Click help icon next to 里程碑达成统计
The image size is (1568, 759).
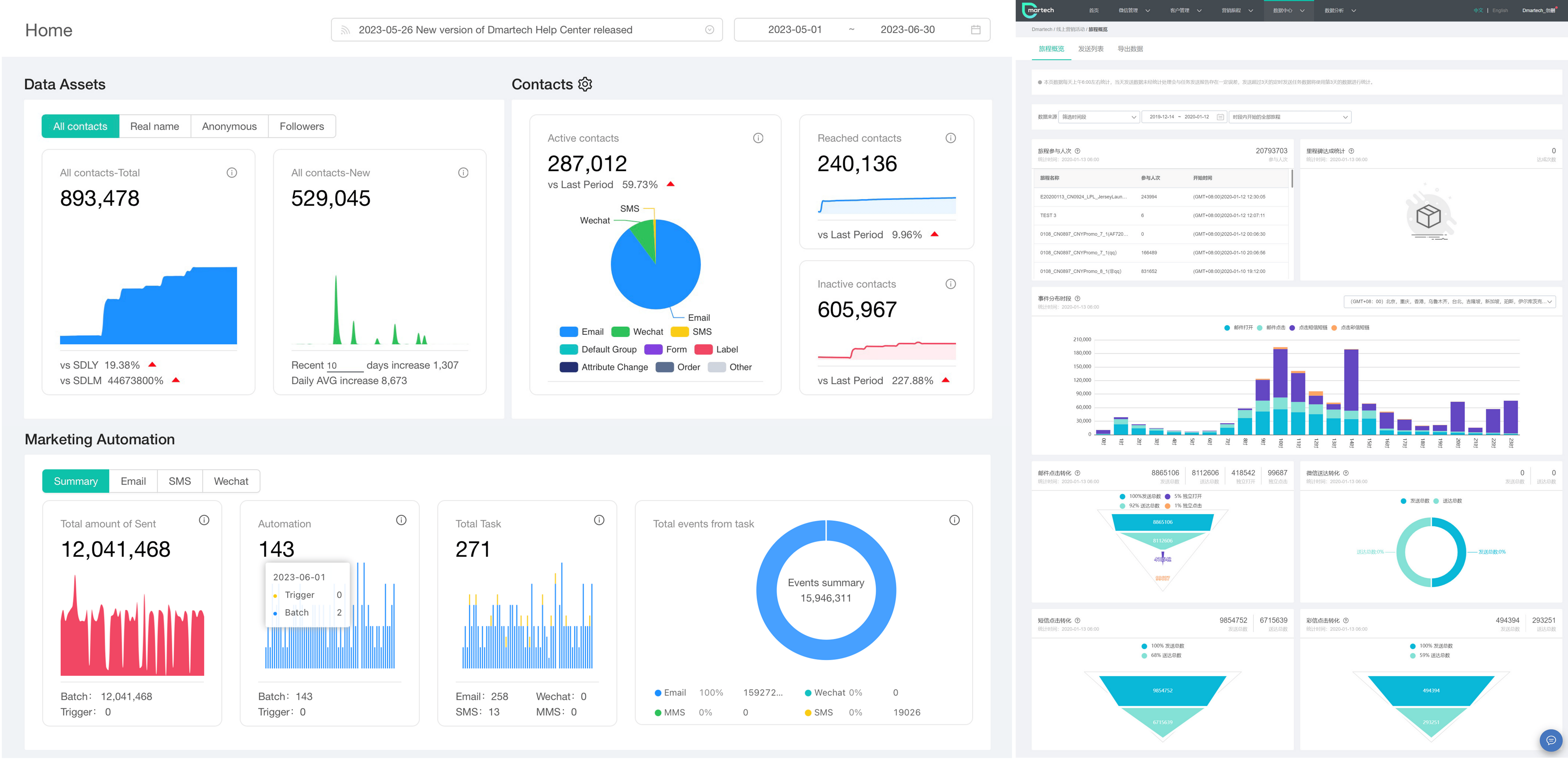click(1351, 151)
